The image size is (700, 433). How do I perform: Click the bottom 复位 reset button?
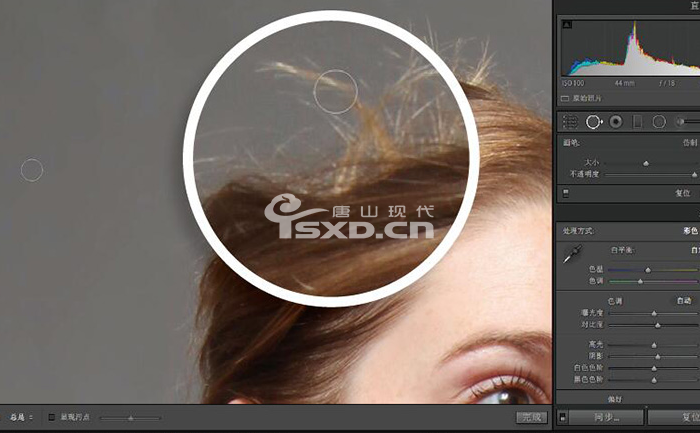click(x=674, y=417)
